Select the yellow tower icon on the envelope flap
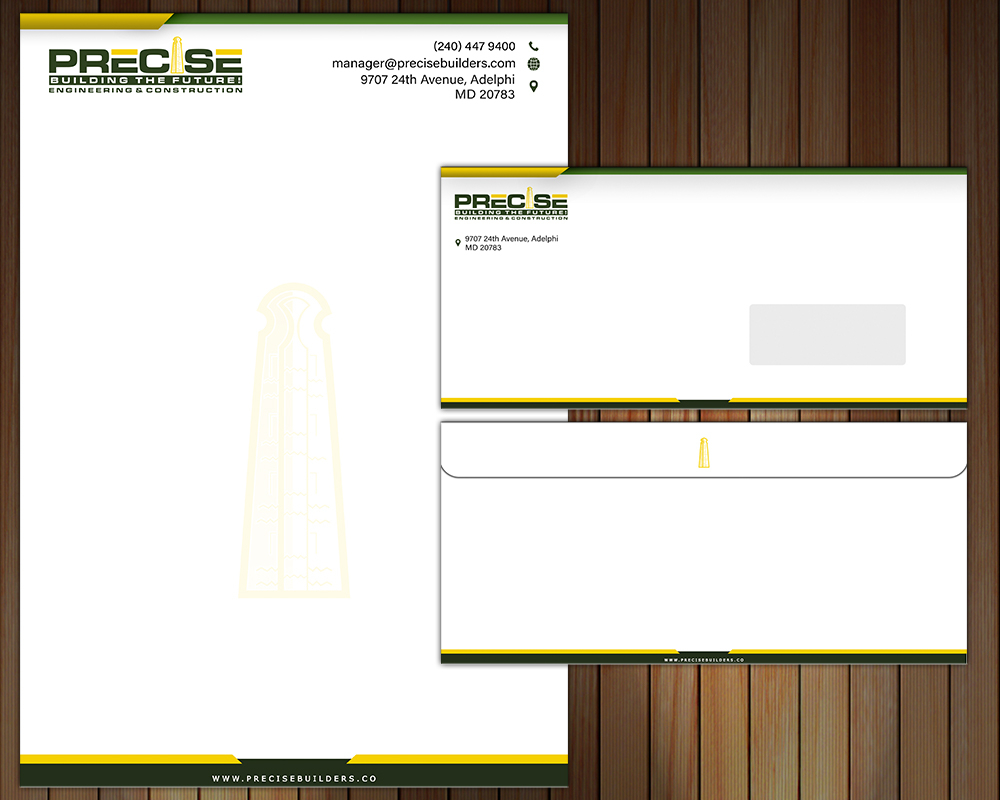This screenshot has height=800, width=1000. (x=703, y=452)
